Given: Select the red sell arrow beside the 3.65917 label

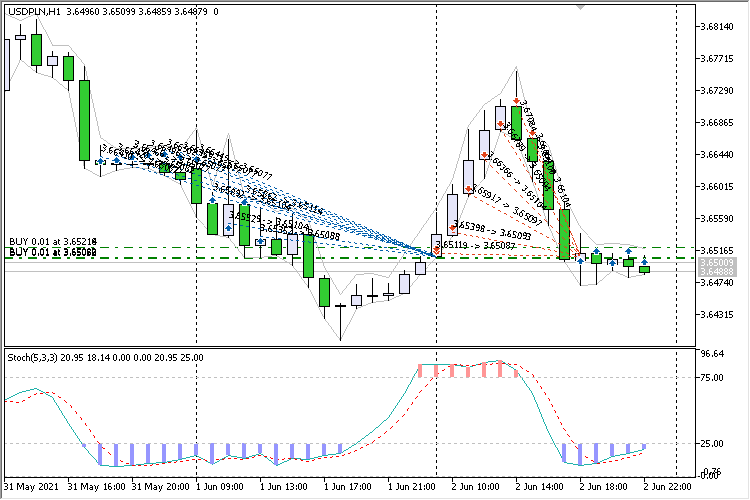Looking at the screenshot, I should click(468, 189).
